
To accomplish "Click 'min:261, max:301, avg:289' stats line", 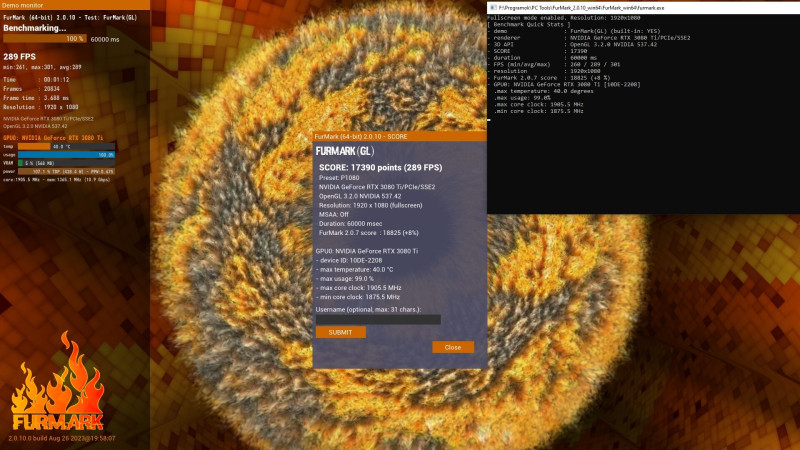I will pos(42,67).
